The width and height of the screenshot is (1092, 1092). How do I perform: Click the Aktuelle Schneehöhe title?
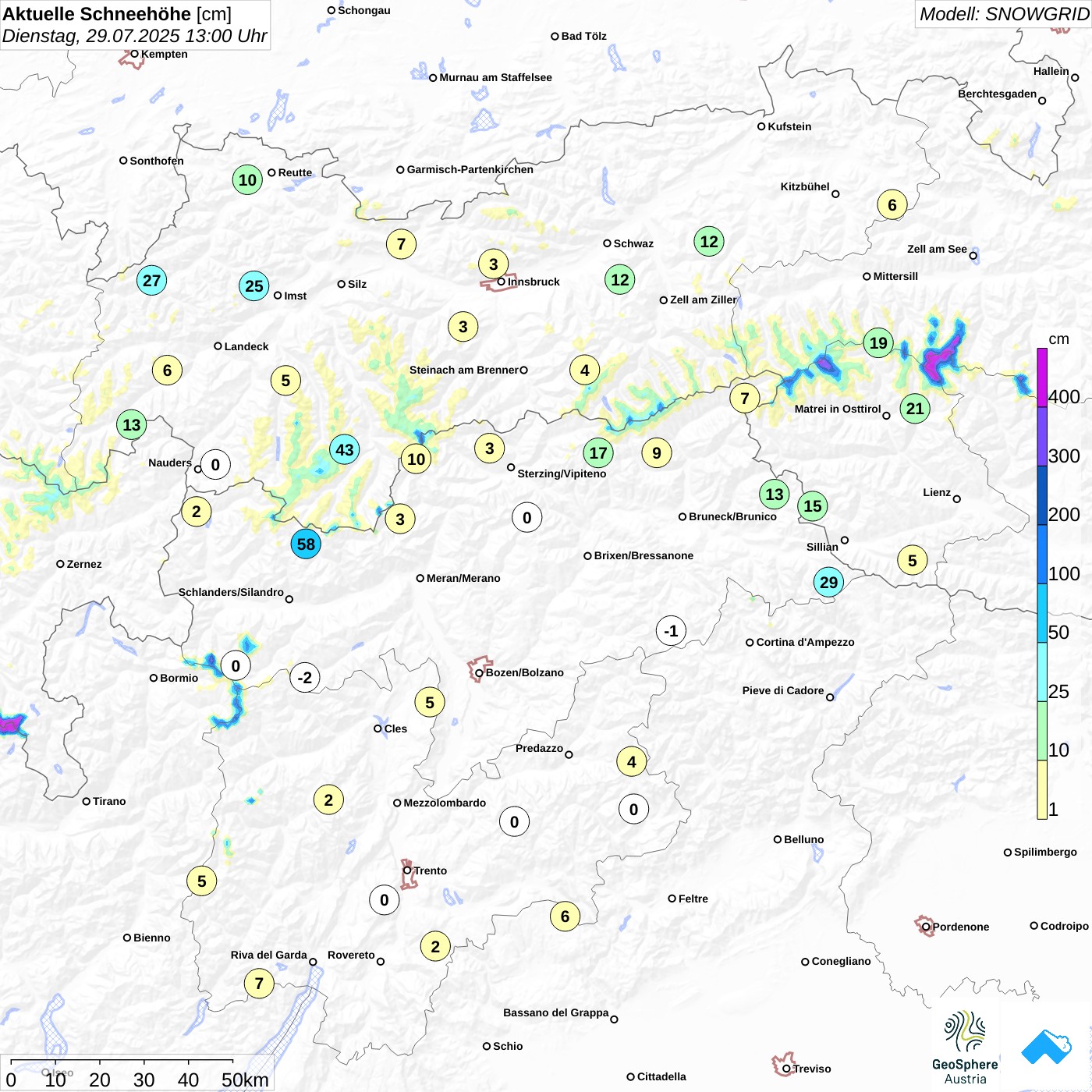coord(97,14)
